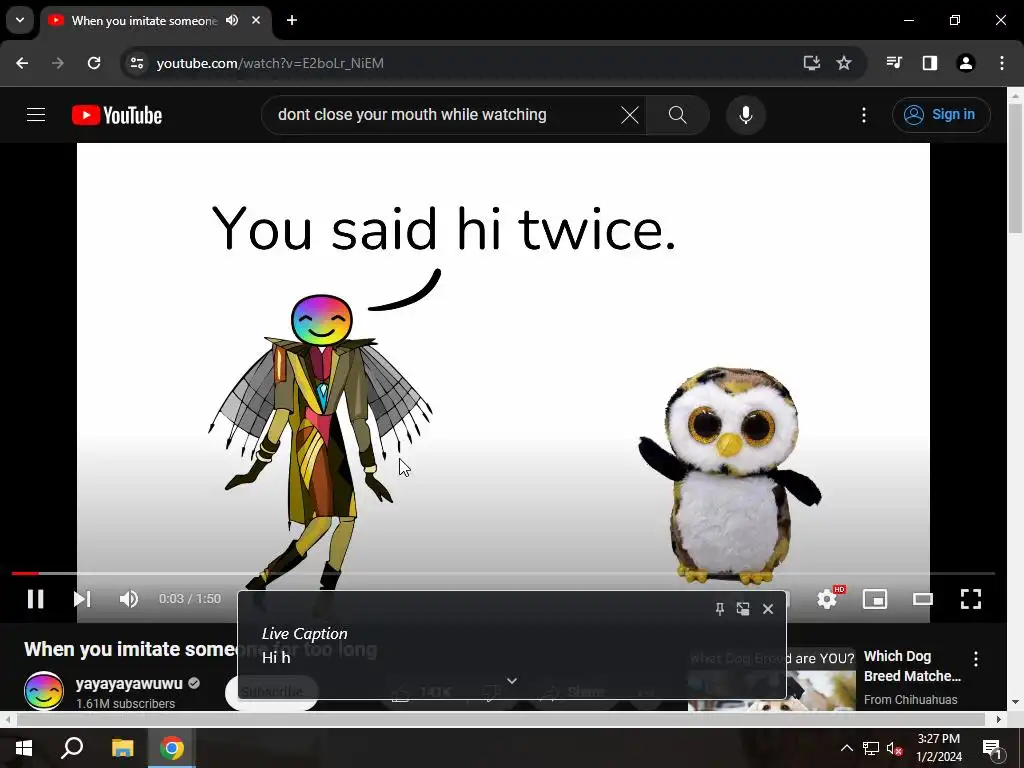Open yayayayawuwu channel avatar
This screenshot has height=768, width=1024.
(44, 691)
